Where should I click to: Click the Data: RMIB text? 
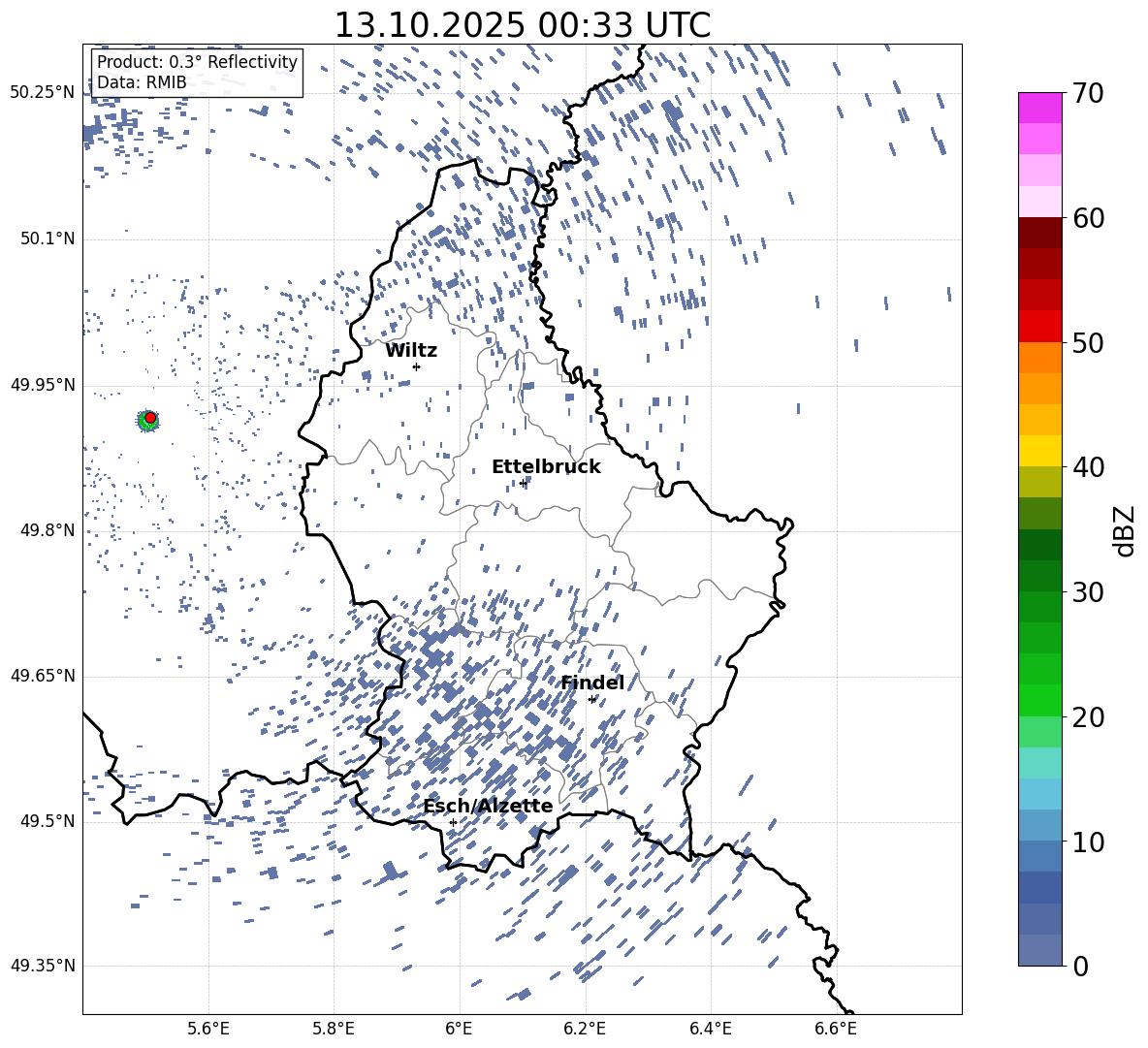tap(142, 82)
